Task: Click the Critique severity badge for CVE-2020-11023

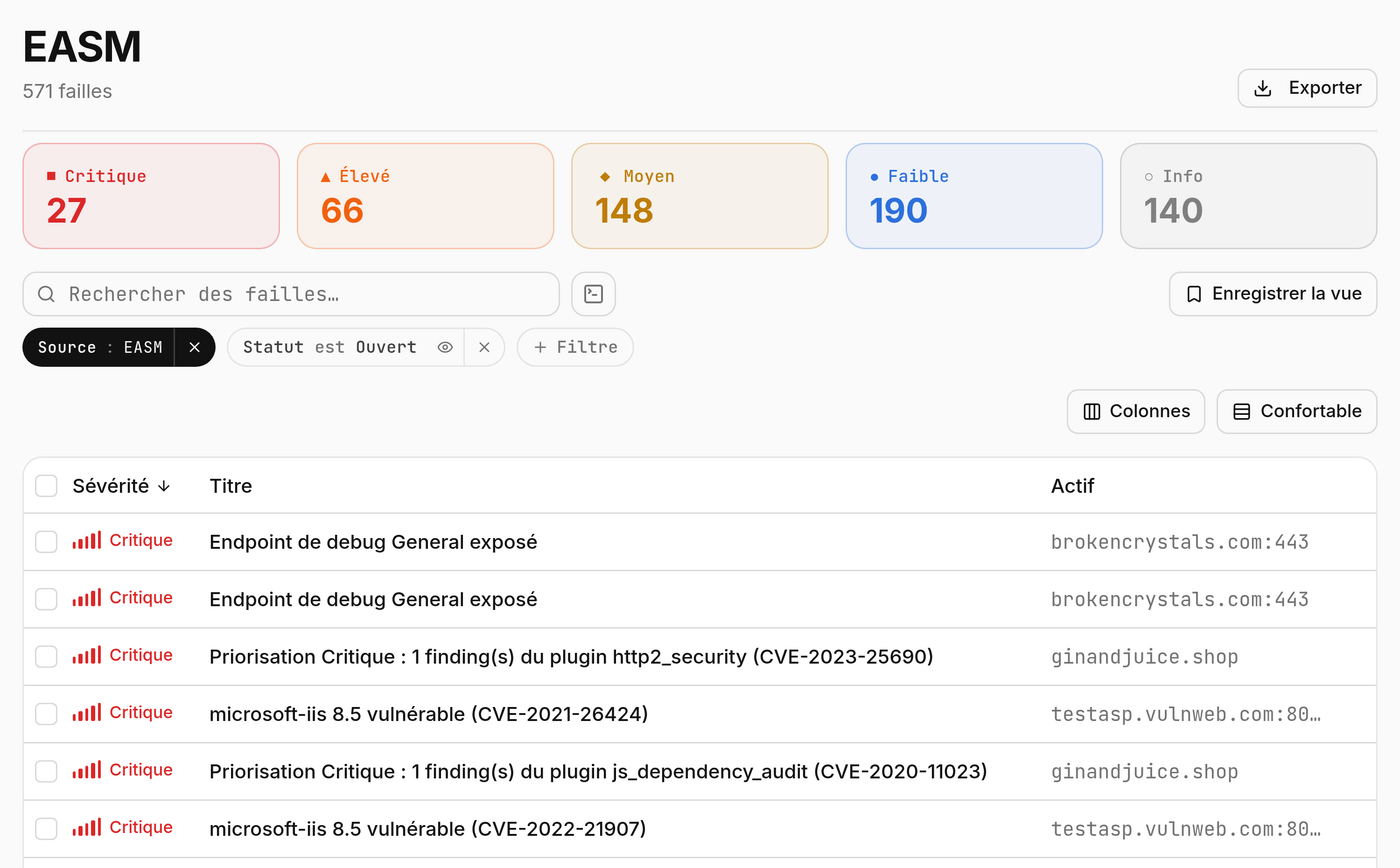Action: (x=123, y=771)
